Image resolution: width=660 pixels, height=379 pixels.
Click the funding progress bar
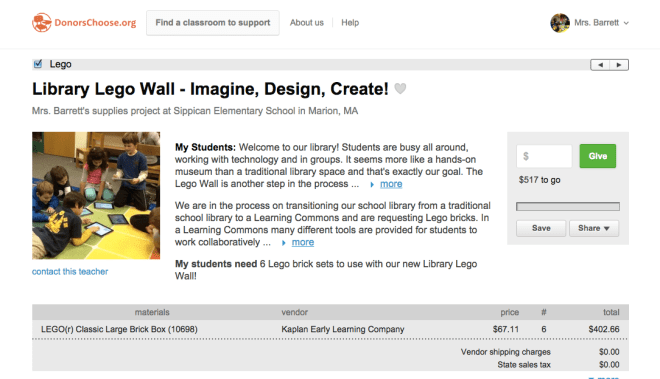(568, 206)
